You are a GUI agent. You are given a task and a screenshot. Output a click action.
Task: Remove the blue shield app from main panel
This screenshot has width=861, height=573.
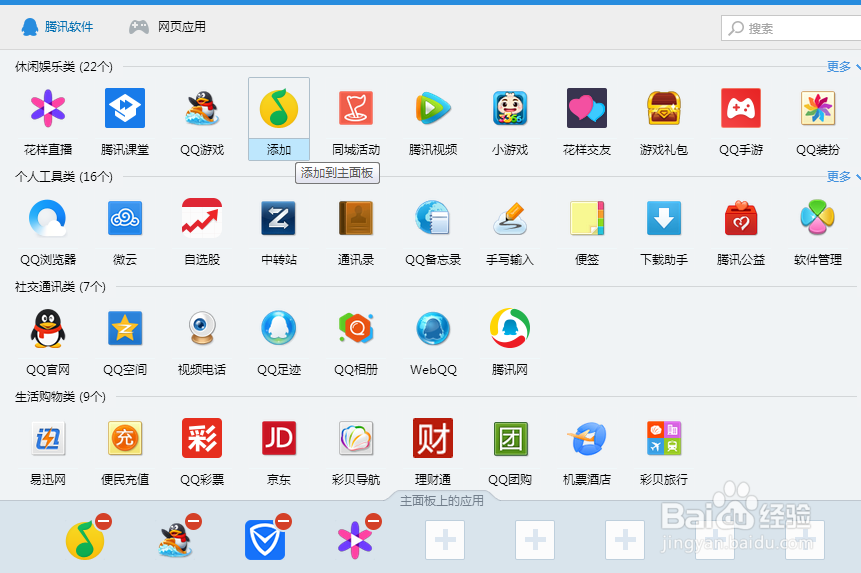283,521
